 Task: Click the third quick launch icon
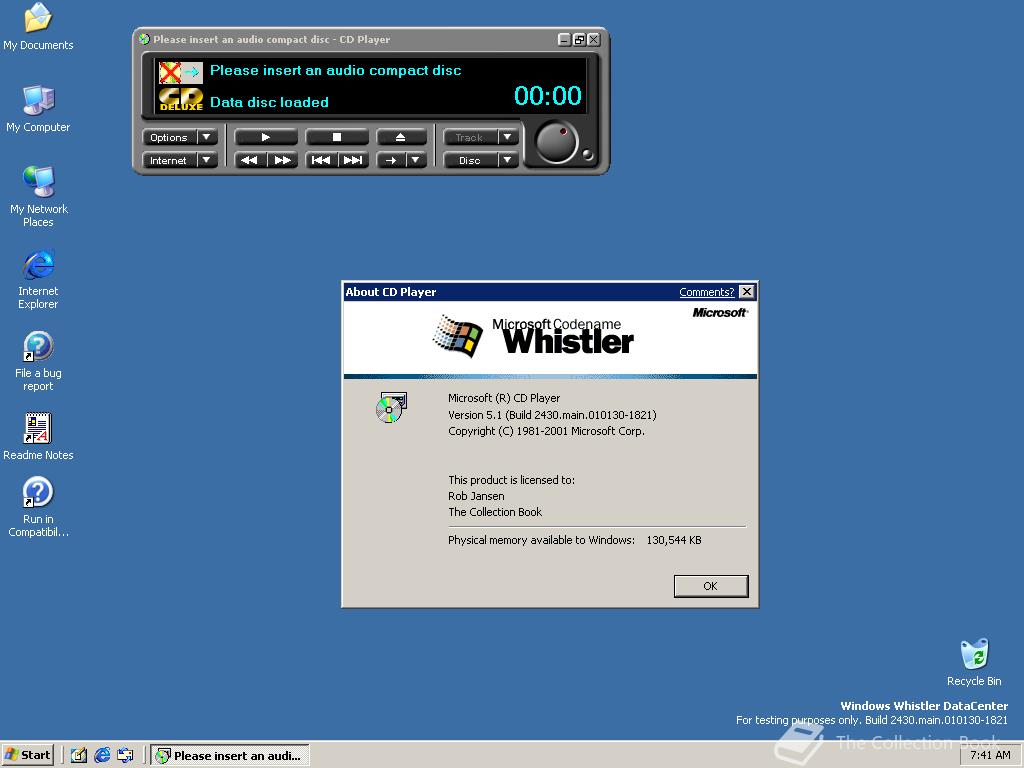pyautogui.click(x=125, y=755)
